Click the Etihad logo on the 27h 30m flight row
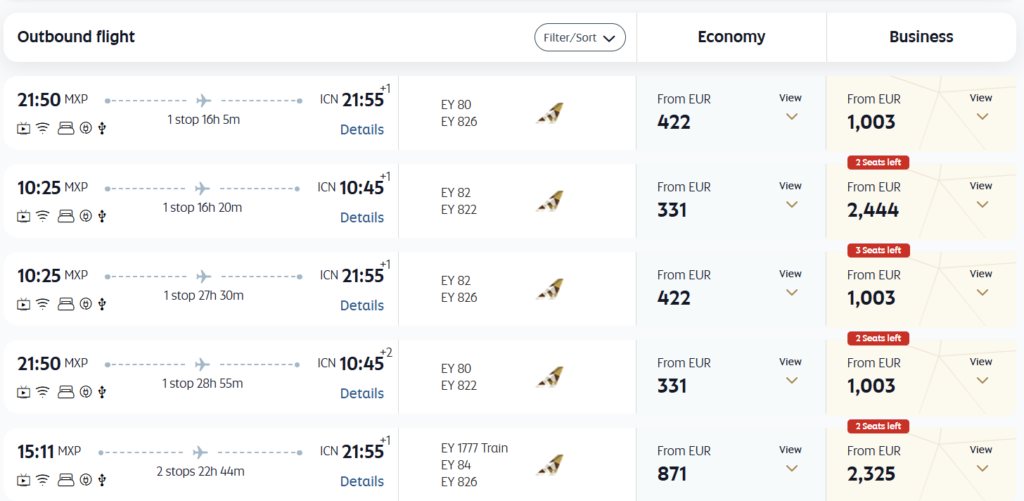The width and height of the screenshot is (1024, 501). tap(549, 289)
